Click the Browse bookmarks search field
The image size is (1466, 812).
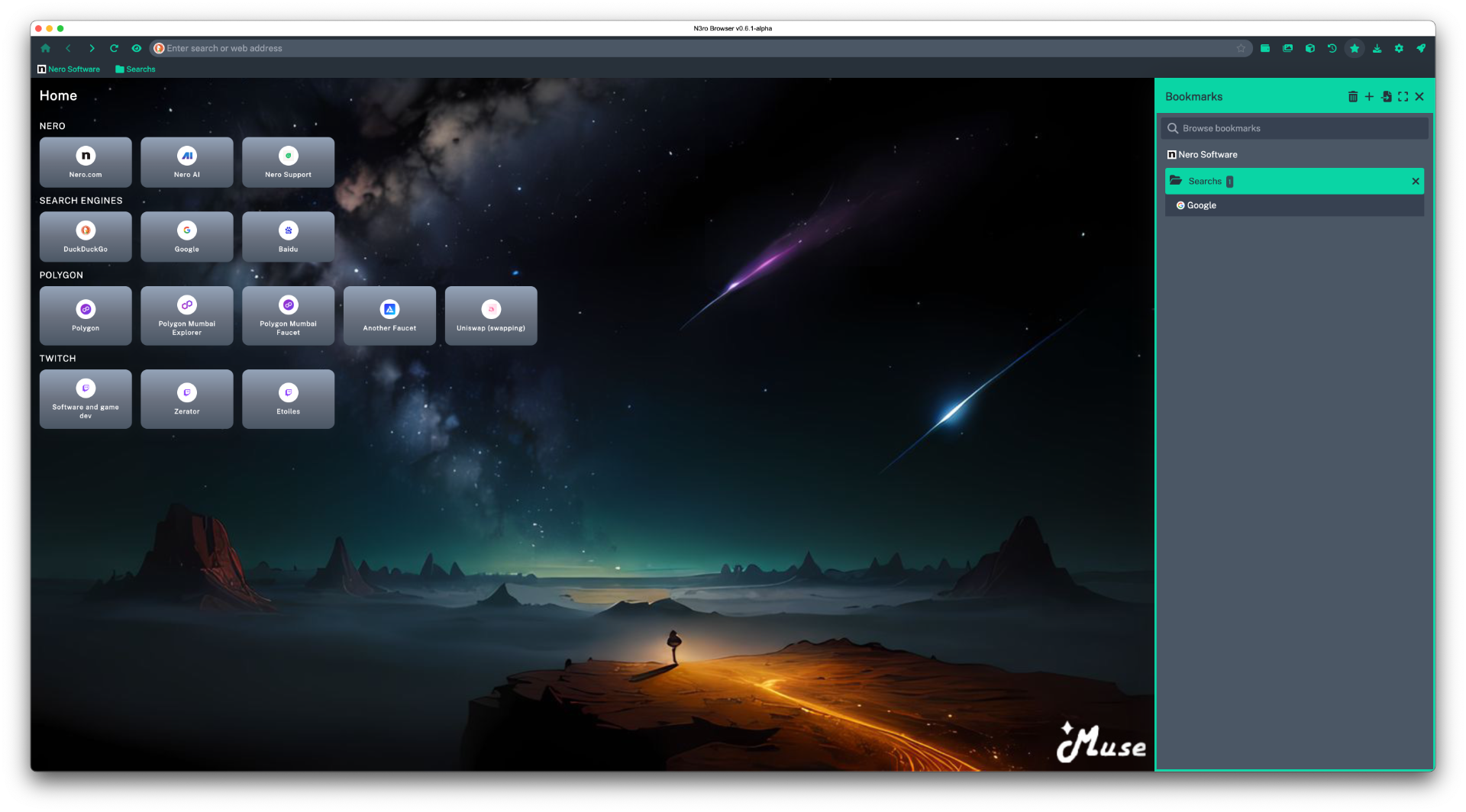click(x=1298, y=128)
